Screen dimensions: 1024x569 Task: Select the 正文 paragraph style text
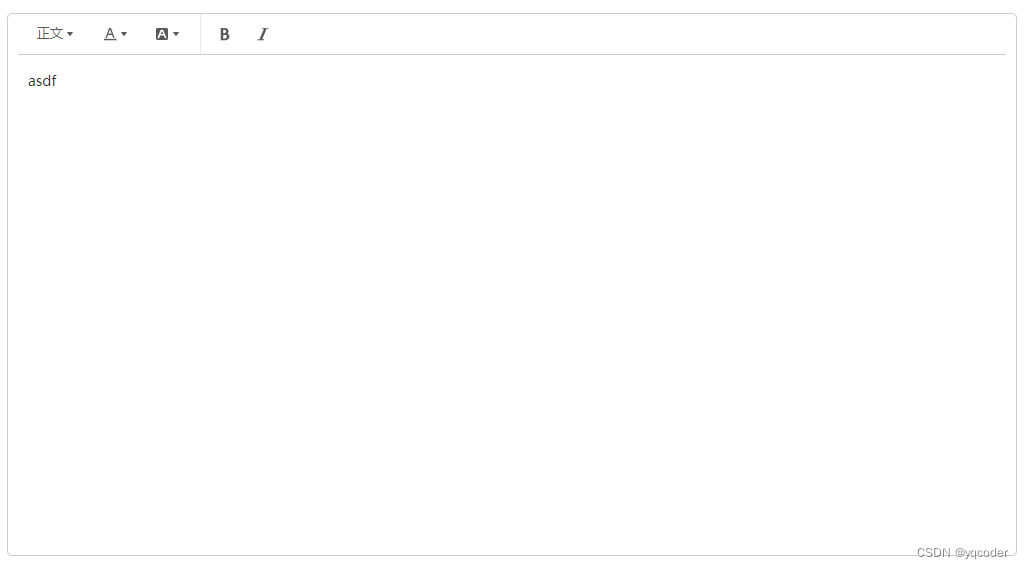coord(50,33)
